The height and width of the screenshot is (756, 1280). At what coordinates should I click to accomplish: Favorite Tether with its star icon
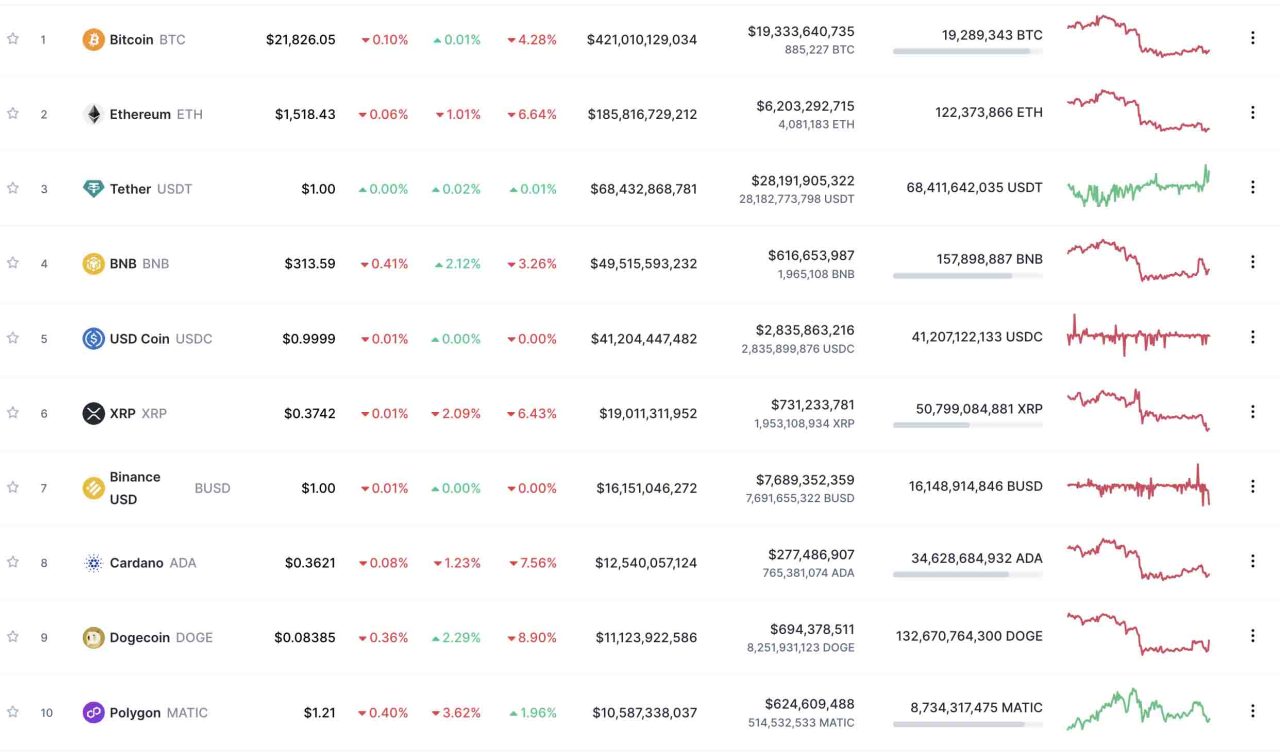(13, 188)
